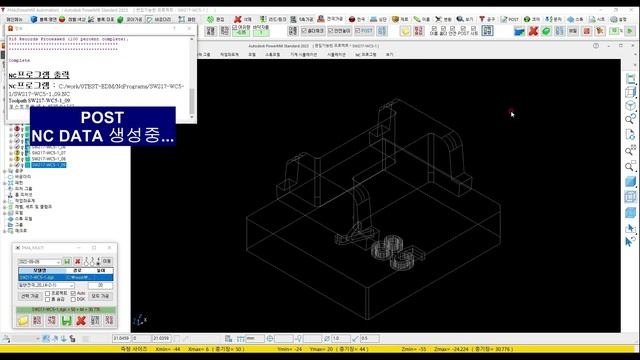Select the SW217-WC5-1_09 toolpath in tree

click(49, 165)
